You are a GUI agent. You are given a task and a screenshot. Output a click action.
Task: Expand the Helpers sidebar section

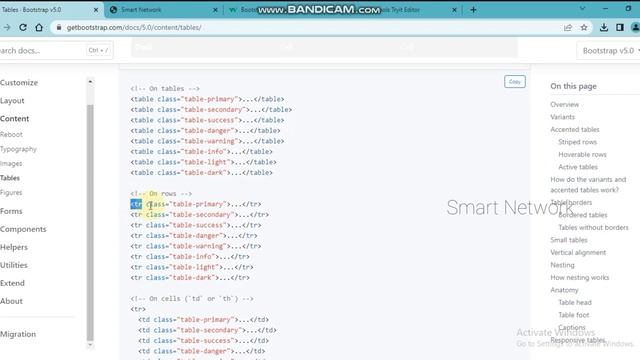14,247
